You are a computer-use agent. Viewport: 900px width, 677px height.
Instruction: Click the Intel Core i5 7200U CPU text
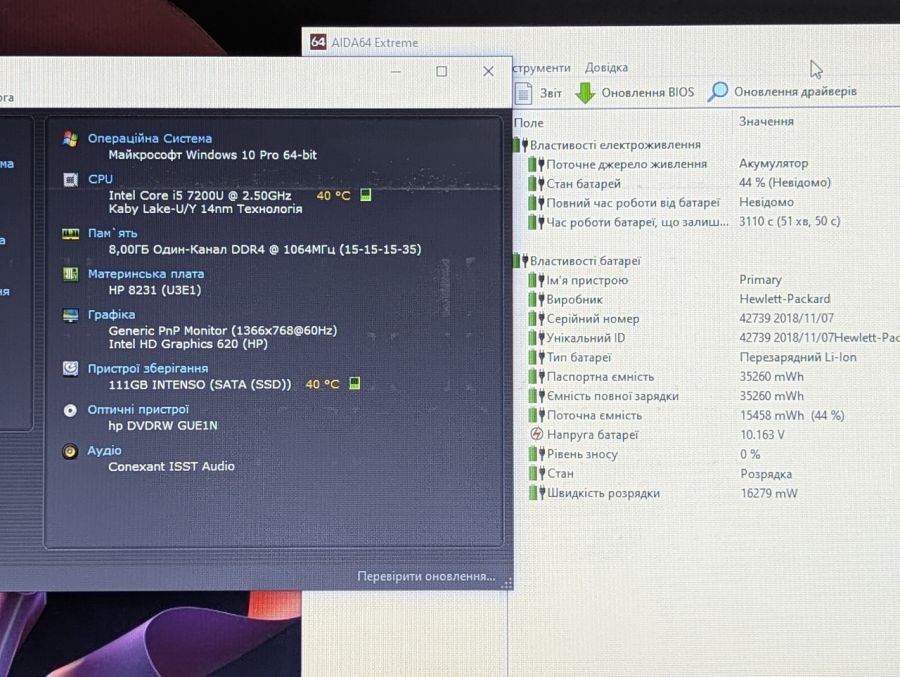(200, 196)
